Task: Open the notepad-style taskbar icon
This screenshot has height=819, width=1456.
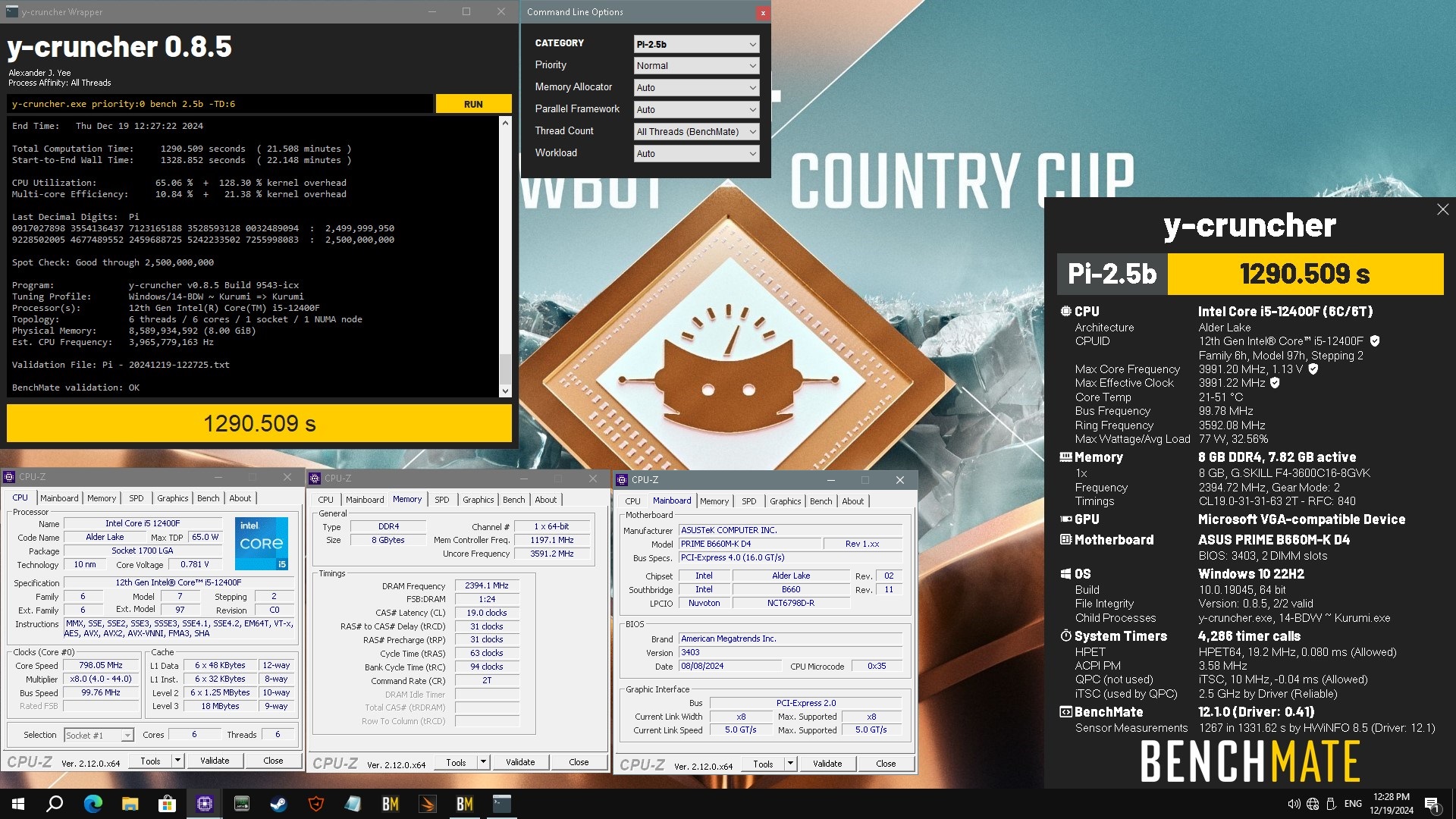Action: (353, 804)
